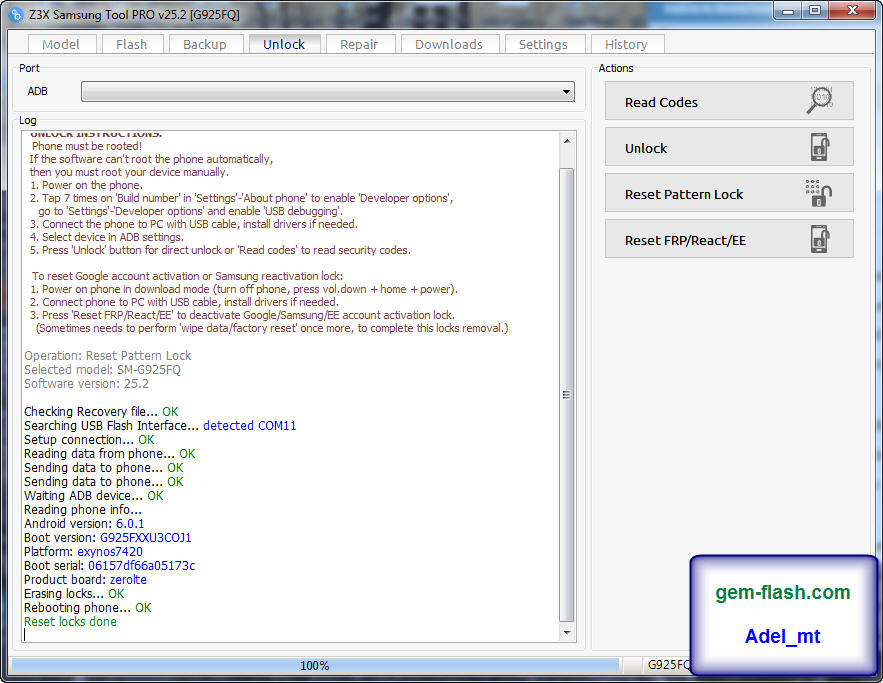The image size is (883, 683).
Task: Click the pattern lock icon on Reset Pattern Lock
Action: point(818,193)
